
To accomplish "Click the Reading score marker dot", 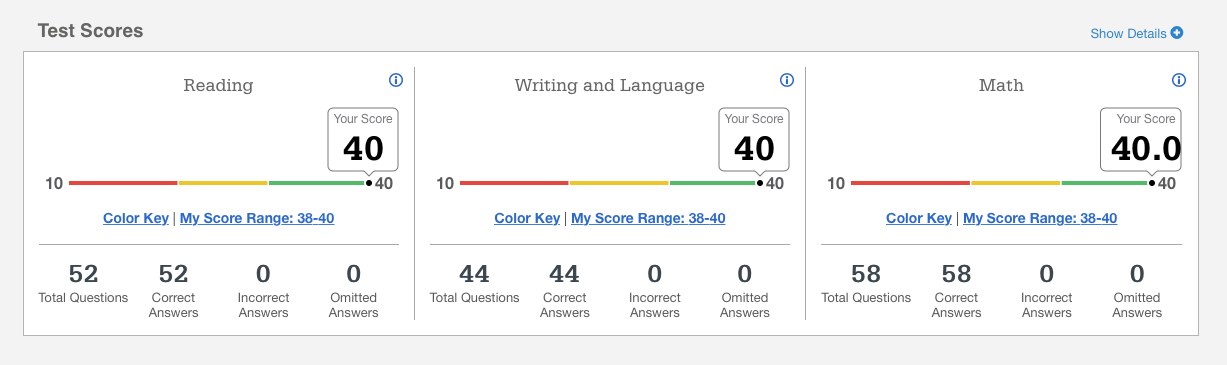I will pyautogui.click(x=369, y=183).
